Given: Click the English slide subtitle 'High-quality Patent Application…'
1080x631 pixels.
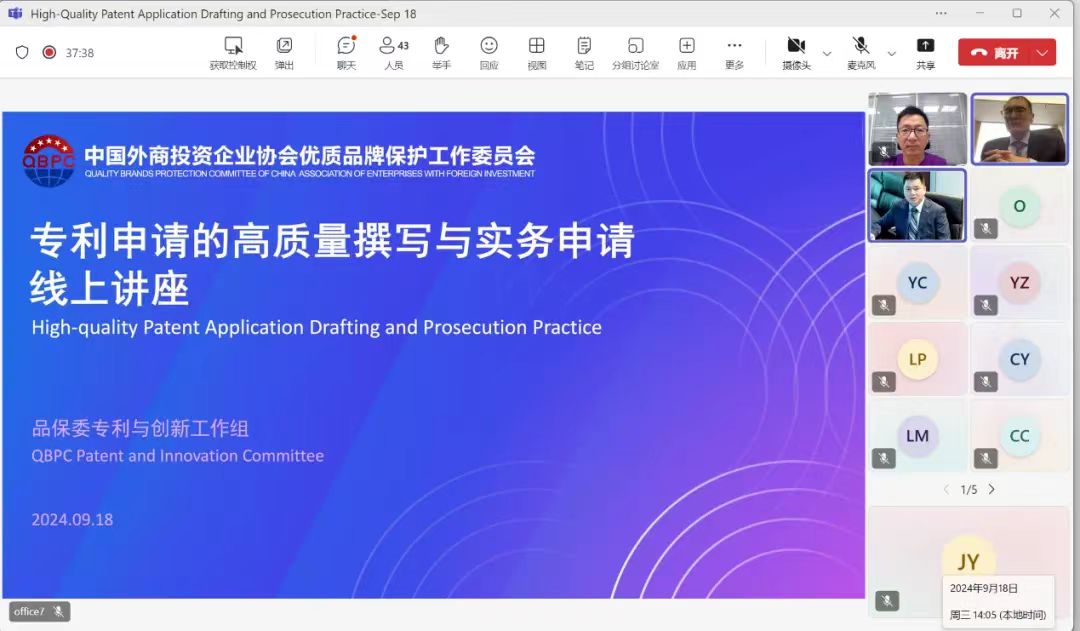Looking at the screenshot, I should 317,327.
